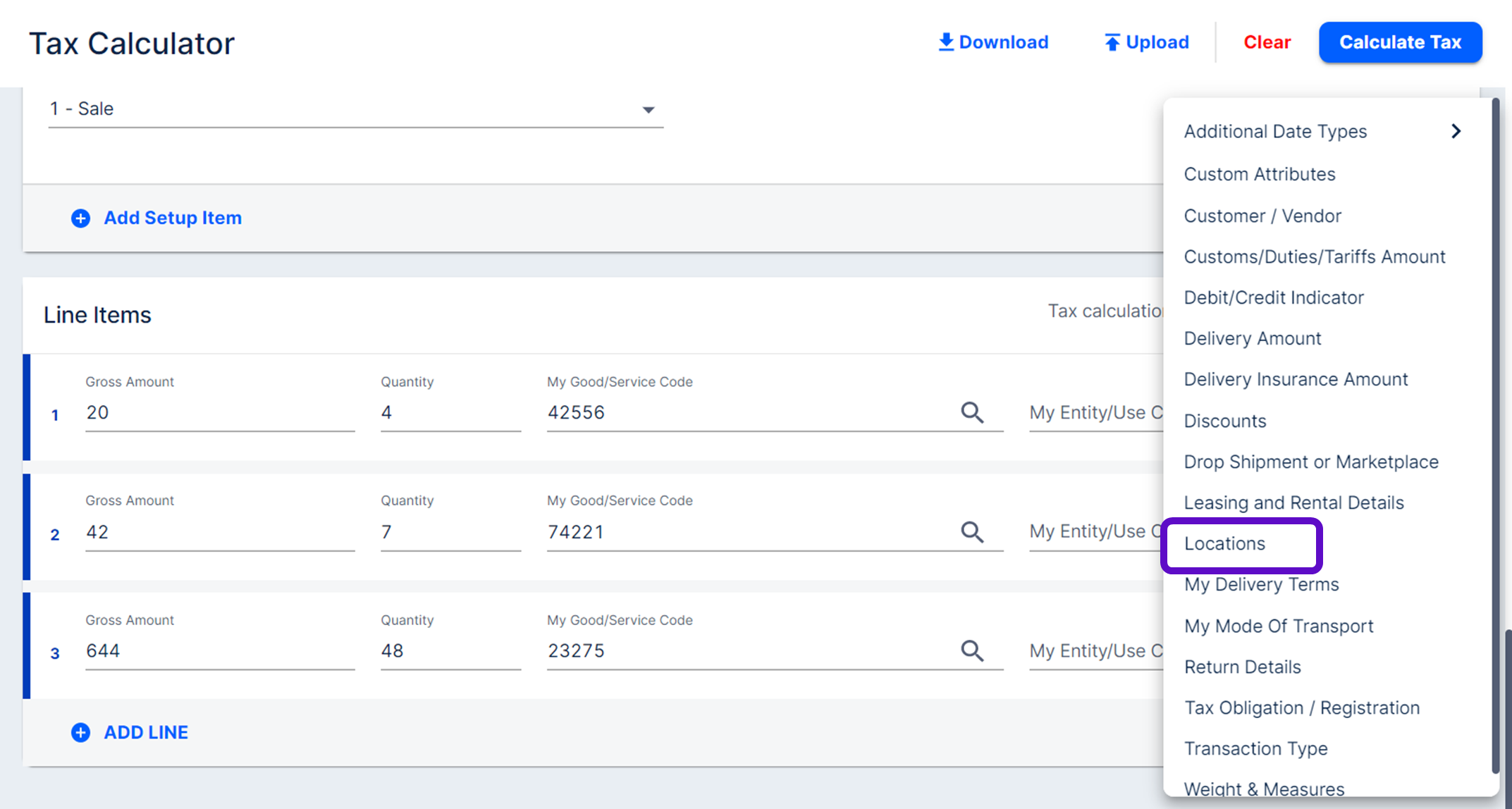Click the Upload arrow icon
The height and width of the screenshot is (809, 1512).
(1112, 42)
